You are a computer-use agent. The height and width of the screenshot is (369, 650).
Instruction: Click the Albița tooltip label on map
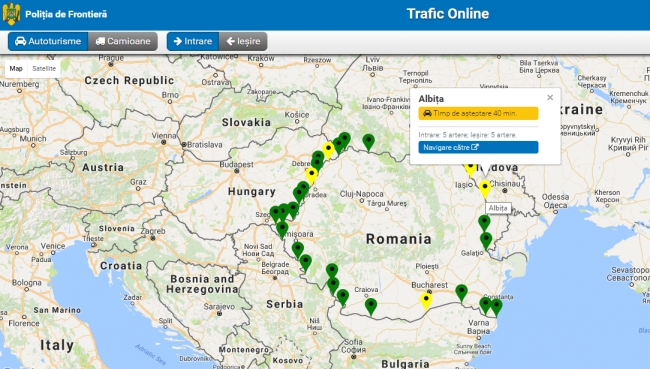click(498, 208)
